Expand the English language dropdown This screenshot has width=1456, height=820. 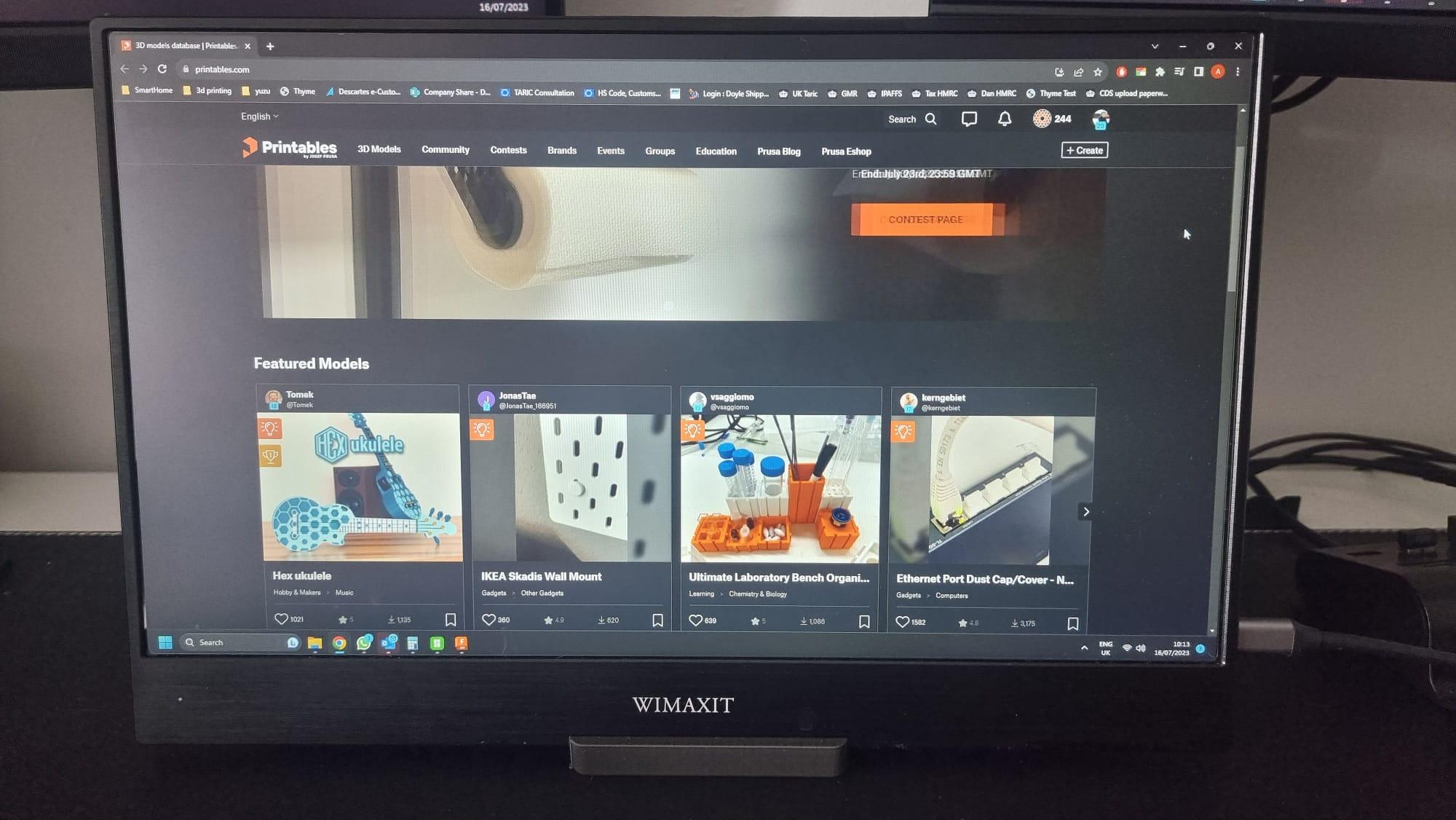click(x=259, y=116)
